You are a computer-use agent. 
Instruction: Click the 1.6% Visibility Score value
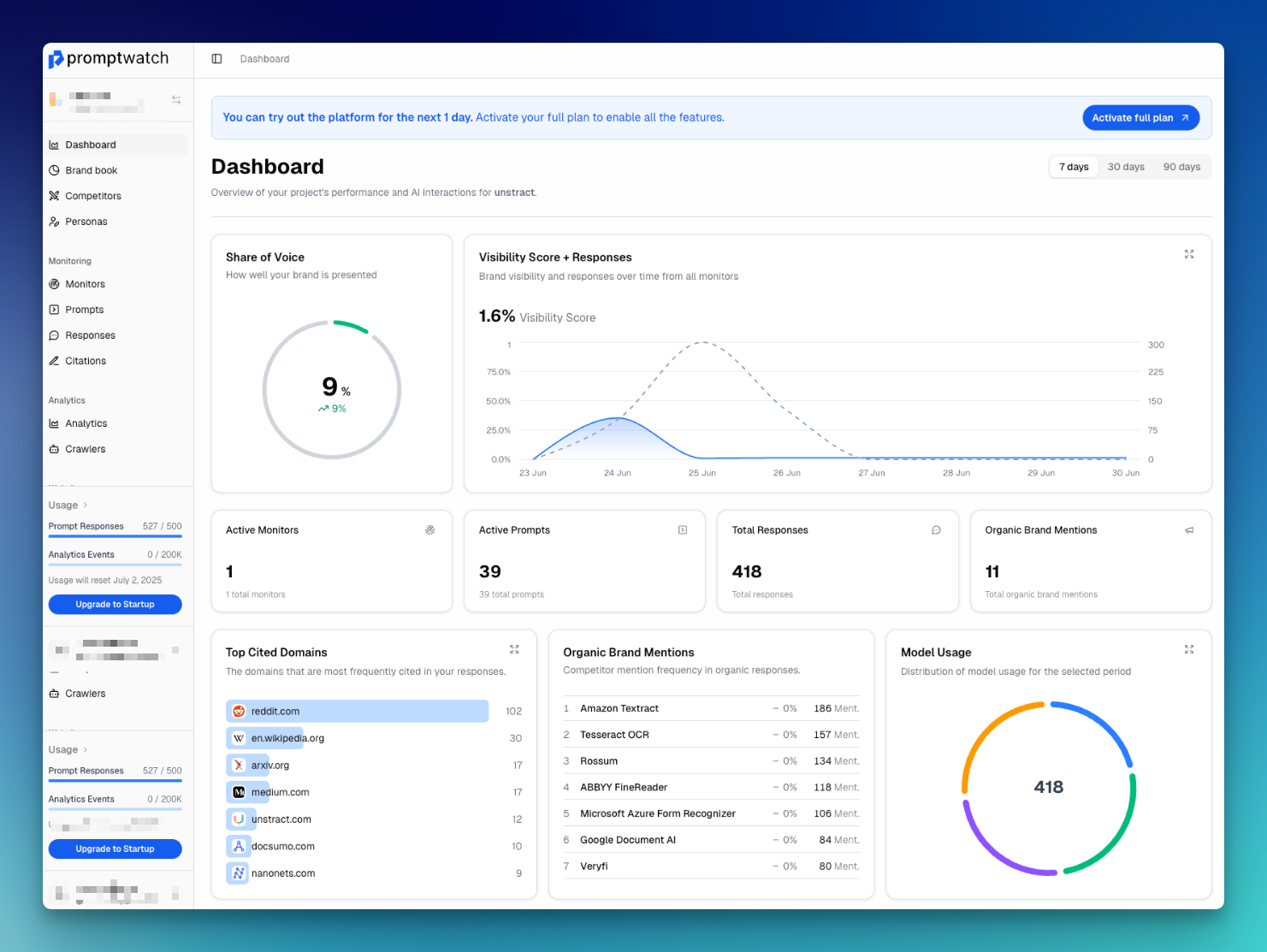pyautogui.click(x=497, y=316)
